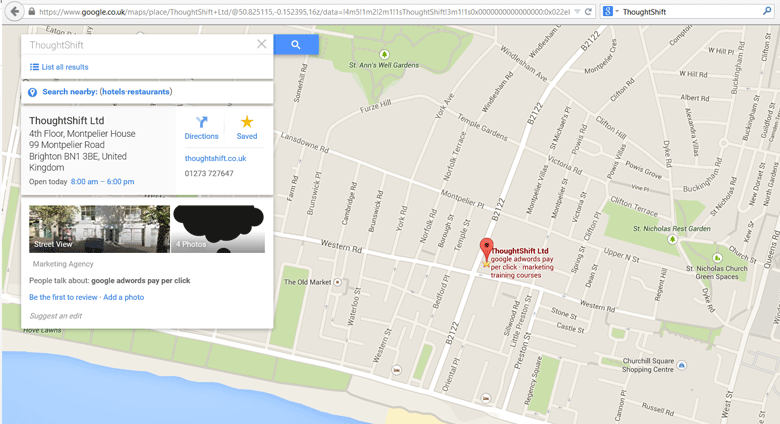Go back with the browser back arrow
The image size is (780, 424).
[x=14, y=11]
